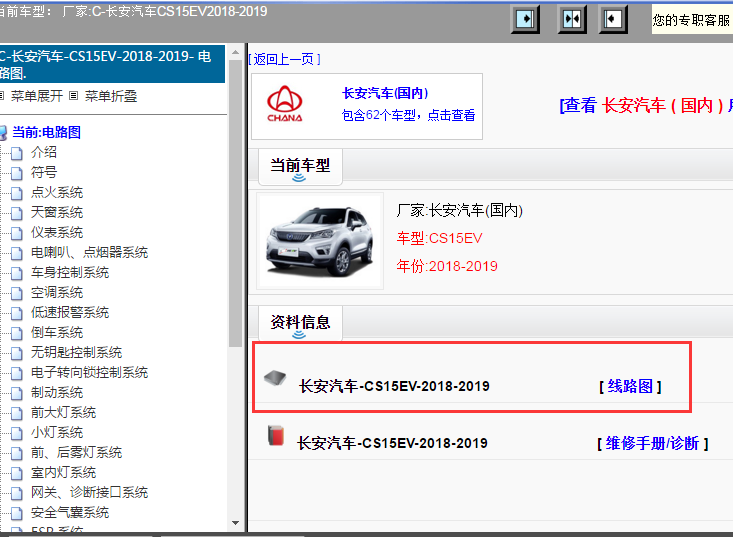Click the blue tree header C-长安汽车-CS15EV-2018-2019
This screenshot has width=733, height=537.
[x=112, y=64]
